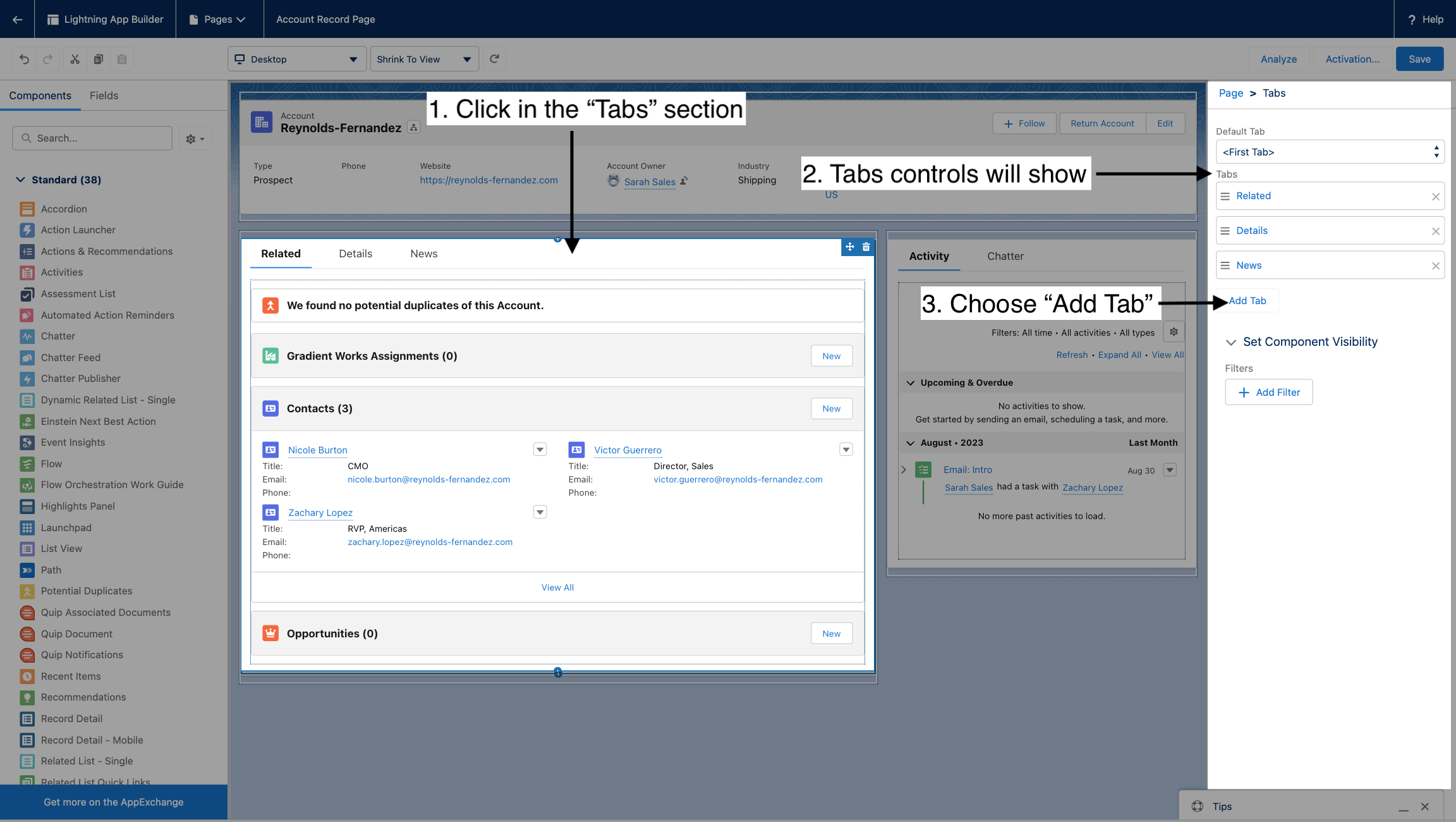Click the copy icon in toolbar
Viewport: 1456px width, 822px height.
point(99,59)
